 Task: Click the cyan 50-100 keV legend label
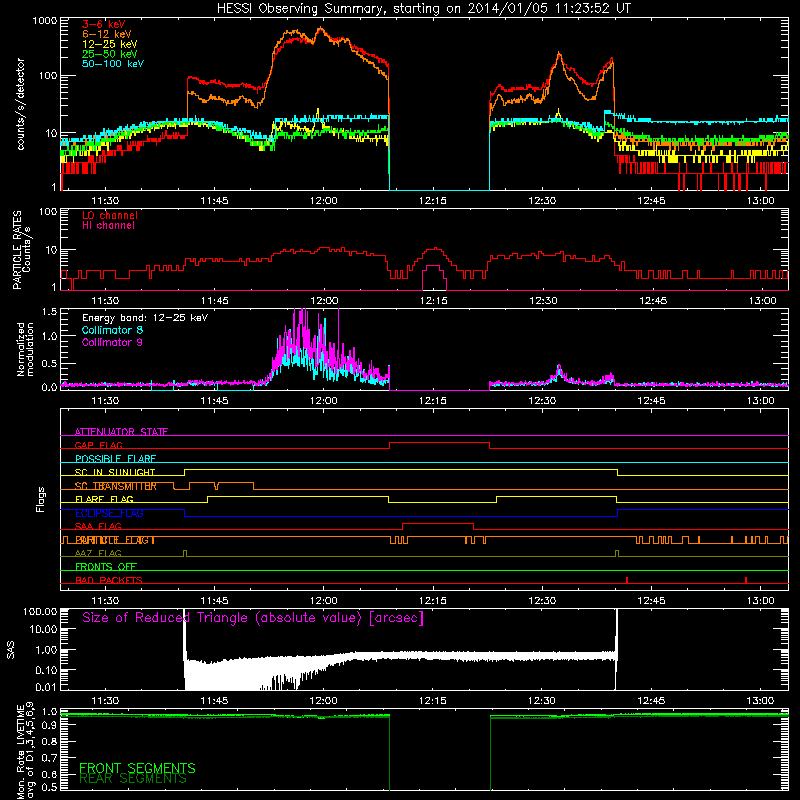click(x=113, y=63)
